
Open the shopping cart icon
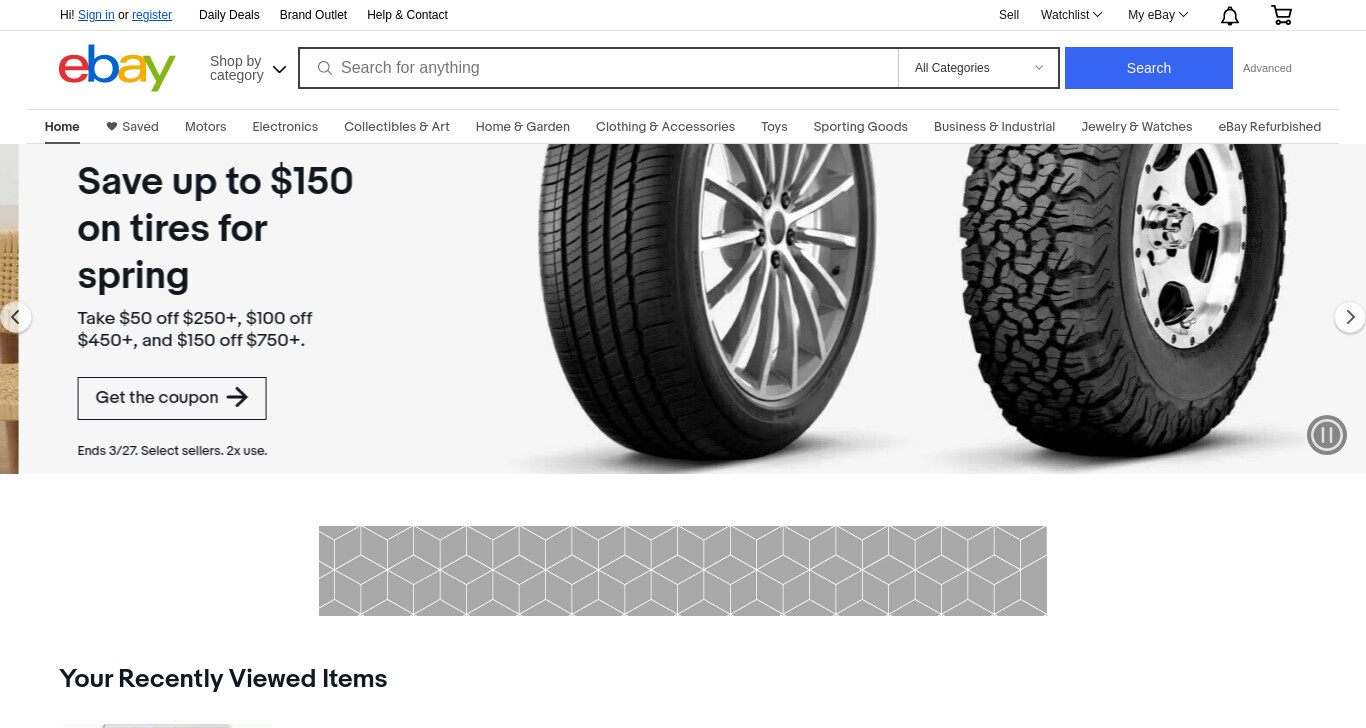pos(1281,15)
